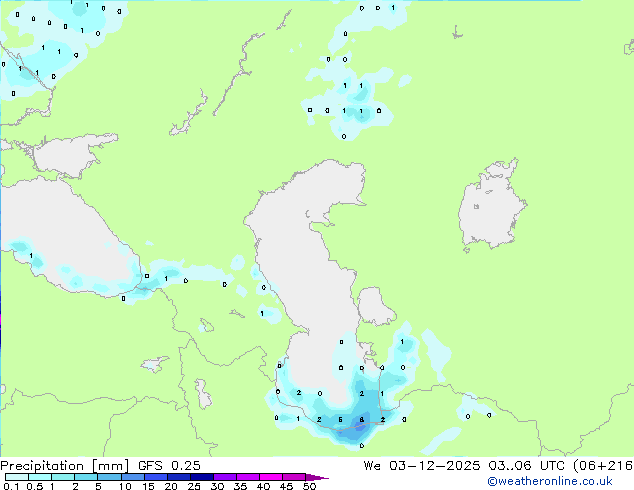Image resolution: width=634 pixels, height=490 pixels.
Task: Click the small grey bay east of the Caspian
Action: coord(374,306)
